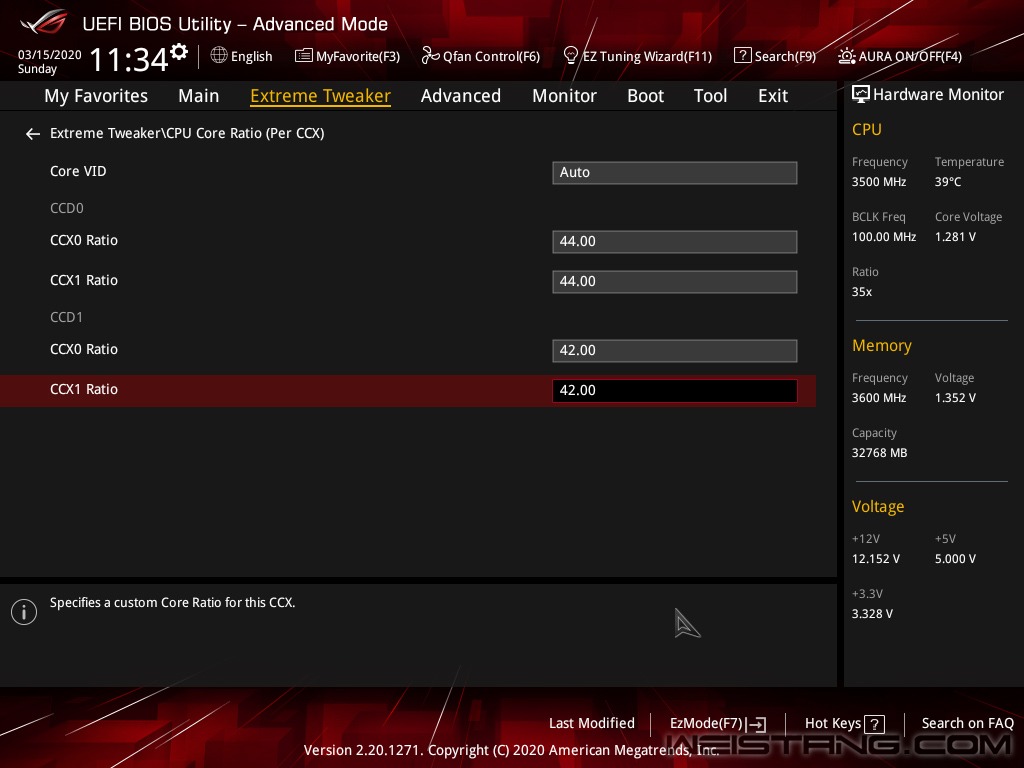Open Search(F9)
The width and height of the screenshot is (1024, 768).
pyautogui.click(x=775, y=56)
